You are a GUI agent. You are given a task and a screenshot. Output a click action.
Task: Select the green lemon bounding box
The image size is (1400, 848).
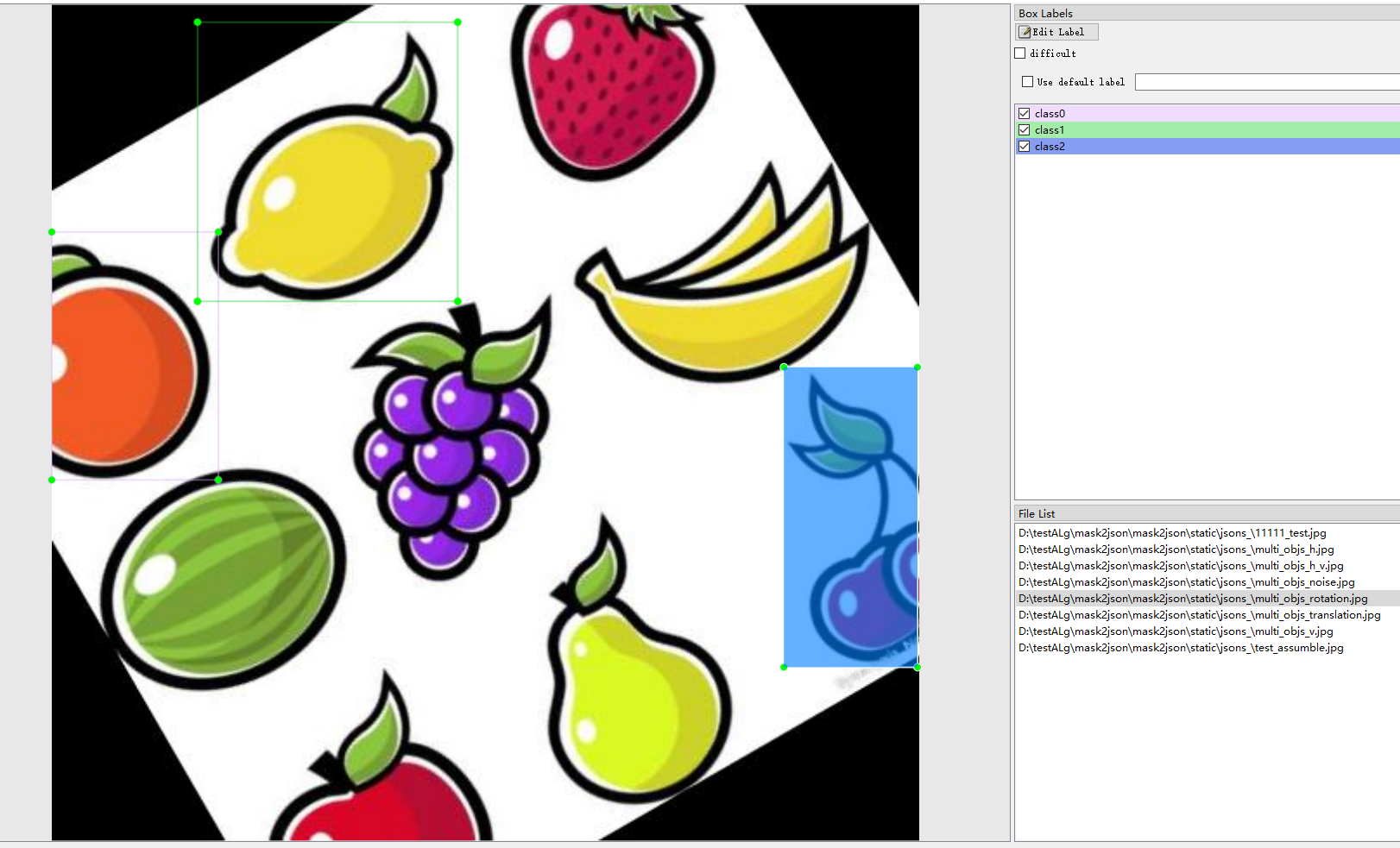[328, 161]
